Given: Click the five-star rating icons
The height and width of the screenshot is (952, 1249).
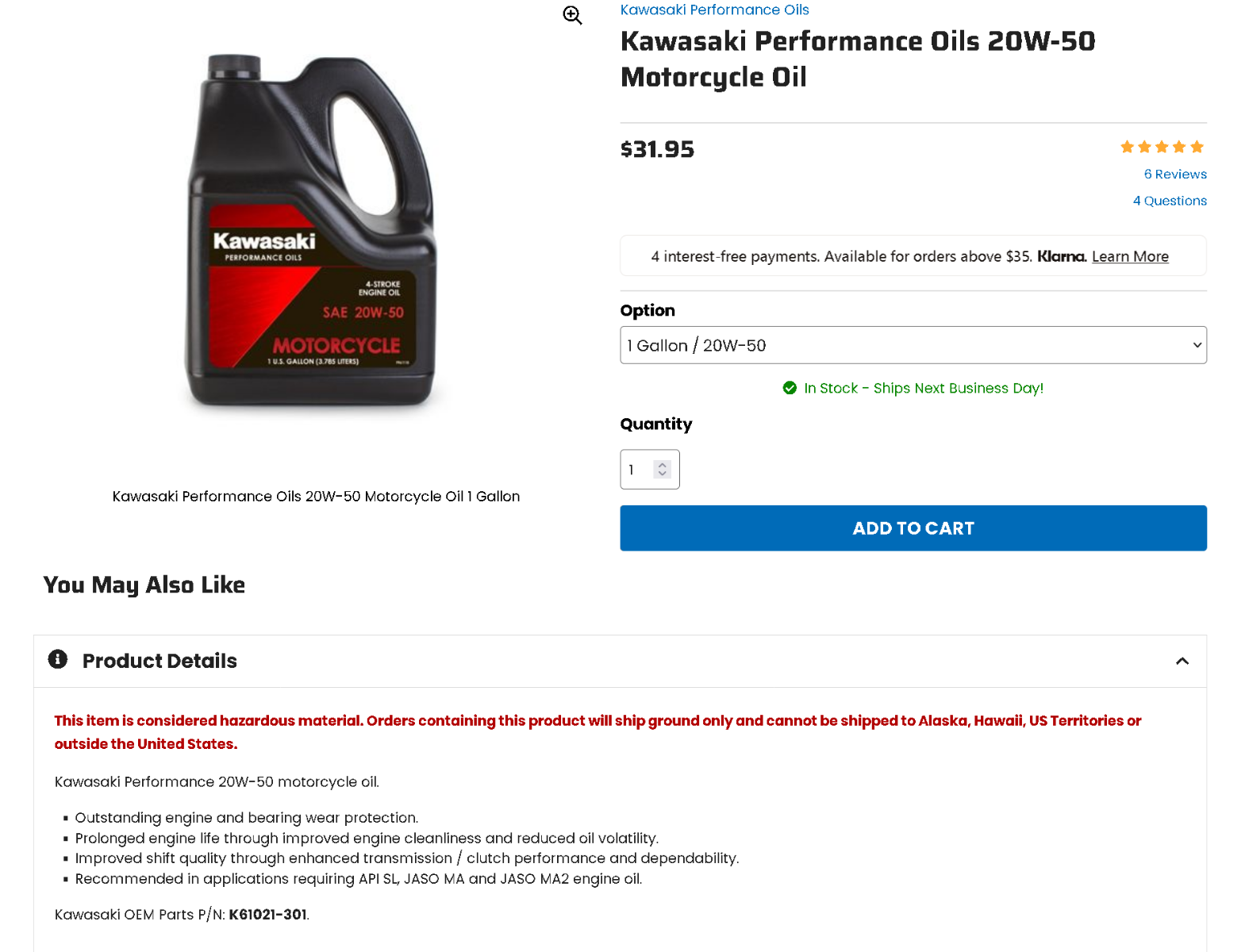Looking at the screenshot, I should pyautogui.click(x=1162, y=147).
